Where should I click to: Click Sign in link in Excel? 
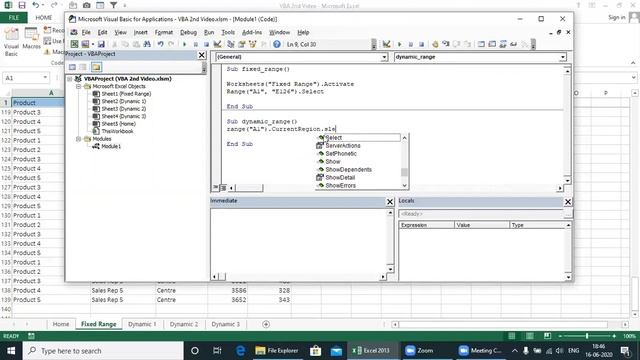pyautogui.click(x=616, y=17)
